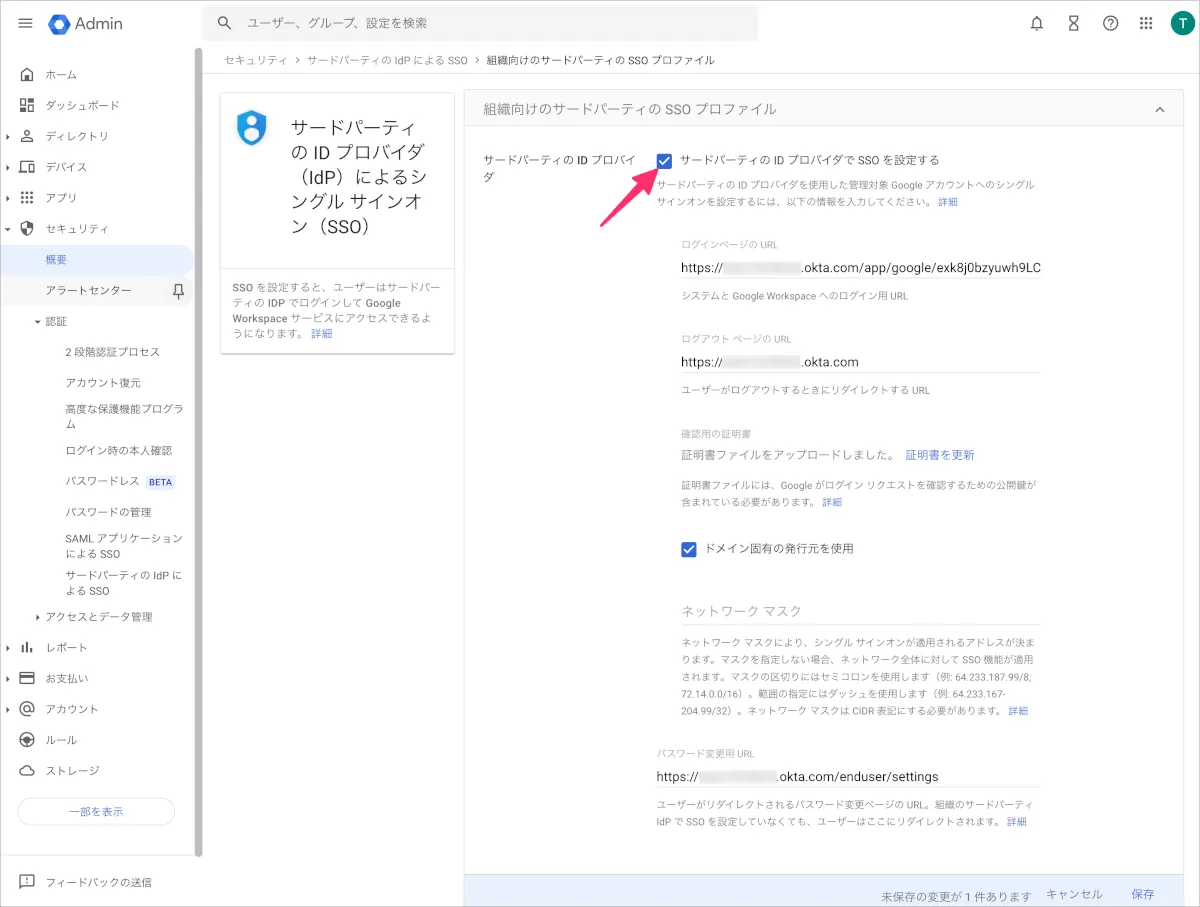The image size is (1200, 907).
Task: Open SAML アプリケーションによる SSO item
Action: point(124,546)
